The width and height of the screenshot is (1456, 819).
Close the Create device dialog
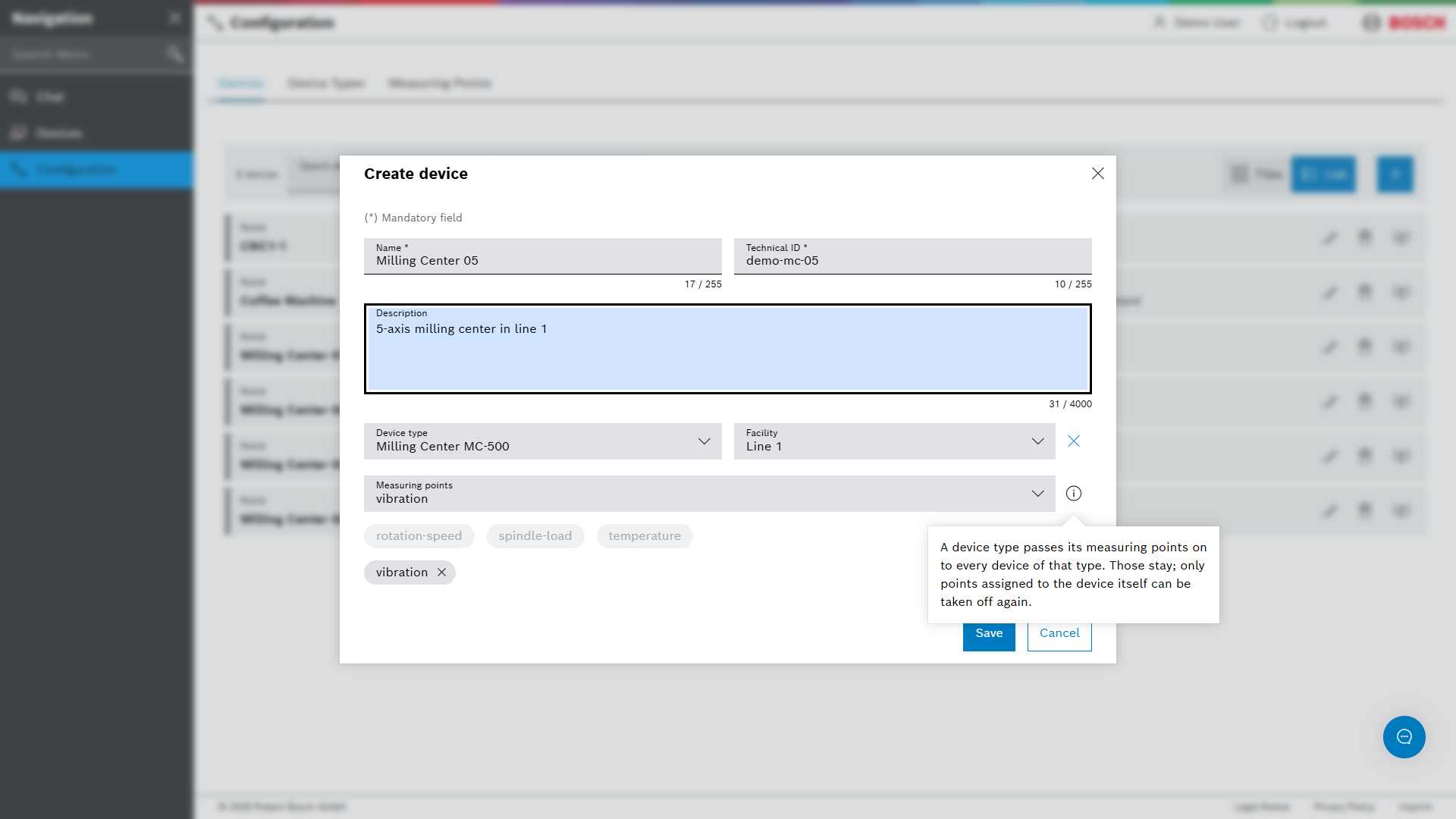tap(1097, 174)
